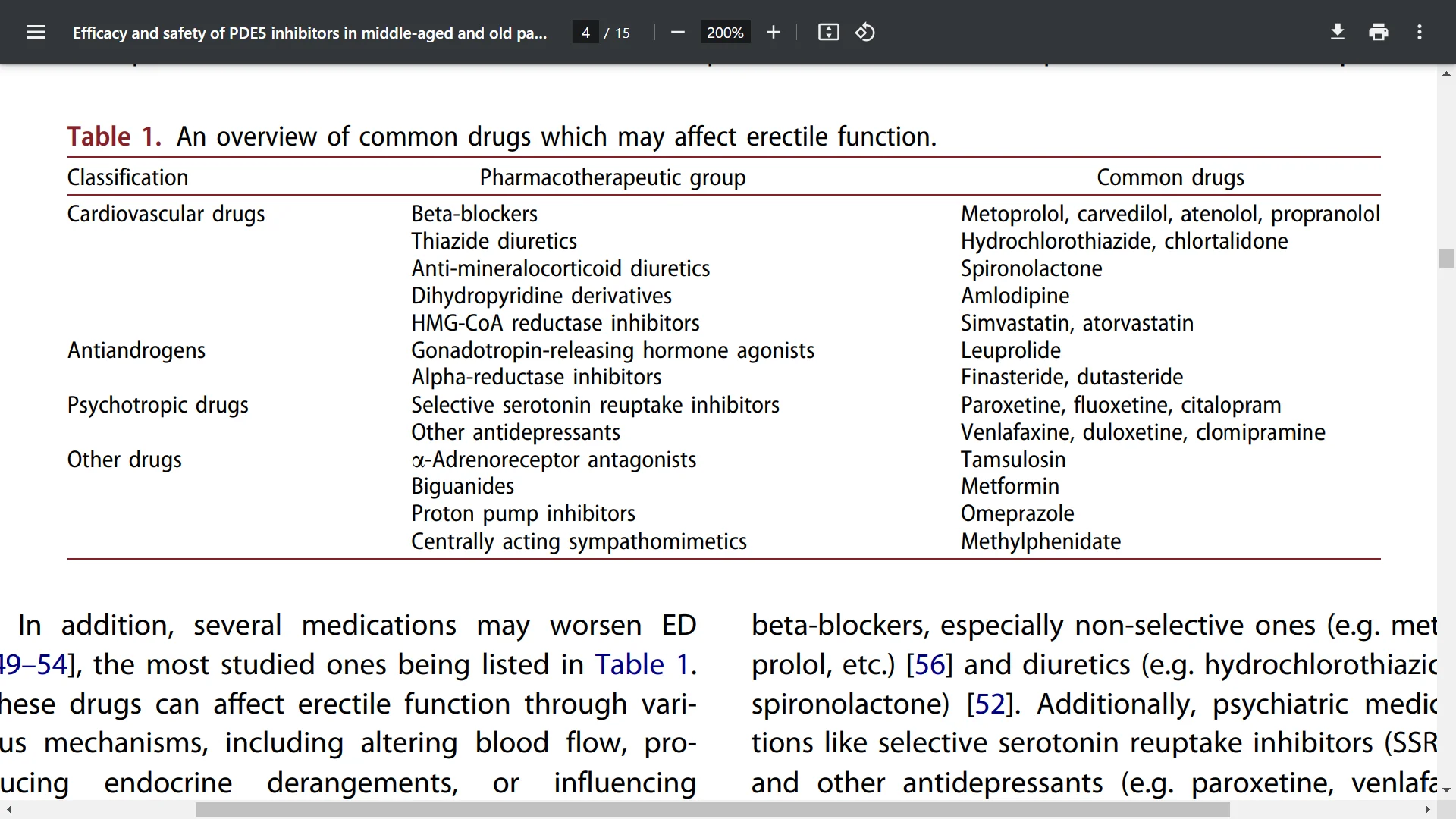This screenshot has height=819, width=1456.
Task: Click the 'Common drugs' column header
Action: point(1170,177)
